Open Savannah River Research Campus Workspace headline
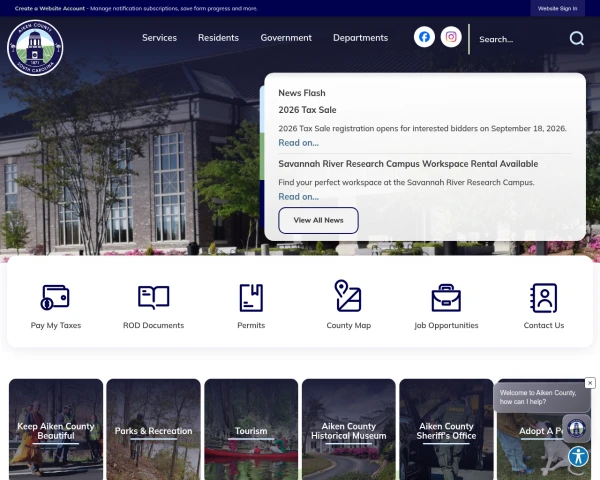 pyautogui.click(x=408, y=164)
